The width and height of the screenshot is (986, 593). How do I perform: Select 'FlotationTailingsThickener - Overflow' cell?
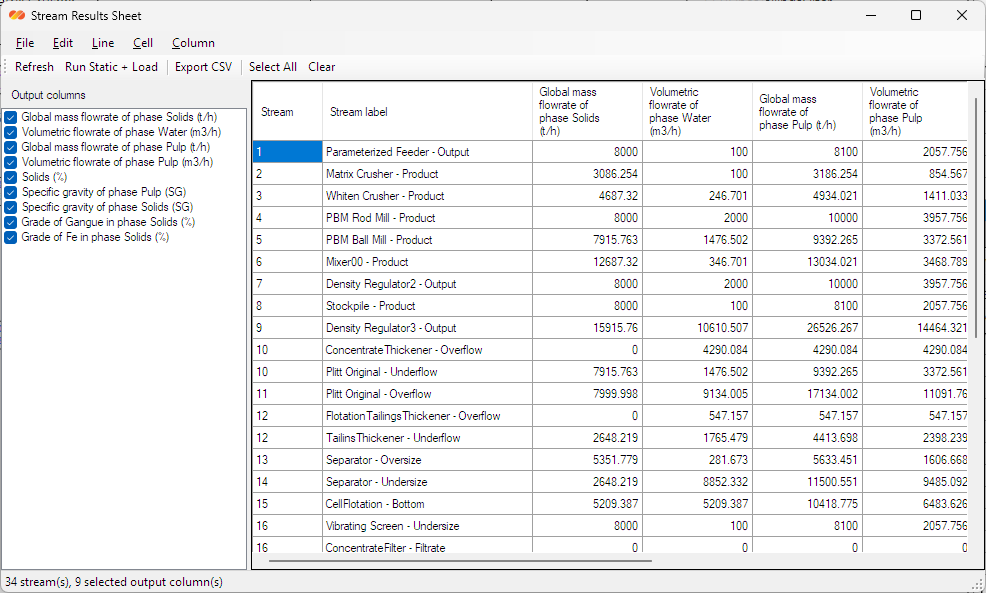tap(427, 416)
